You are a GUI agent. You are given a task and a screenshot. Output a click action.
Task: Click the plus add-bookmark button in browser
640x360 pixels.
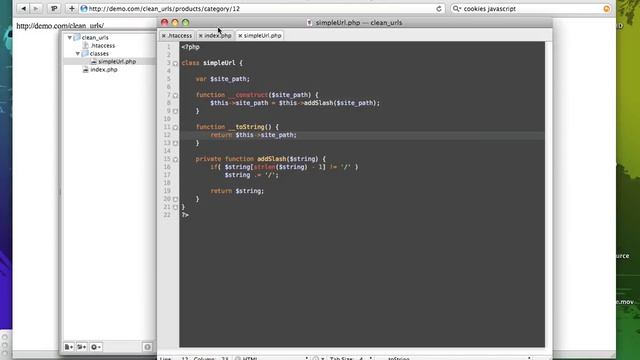(x=71, y=8)
